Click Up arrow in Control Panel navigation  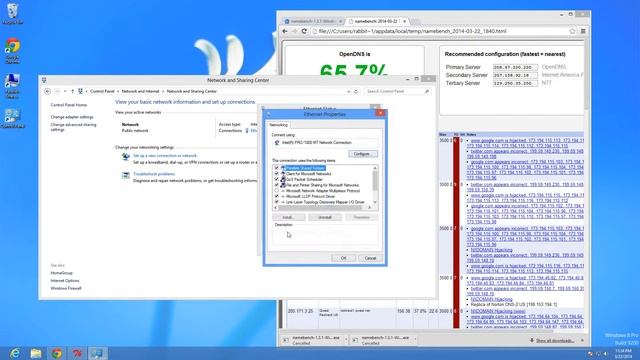pos(73,91)
